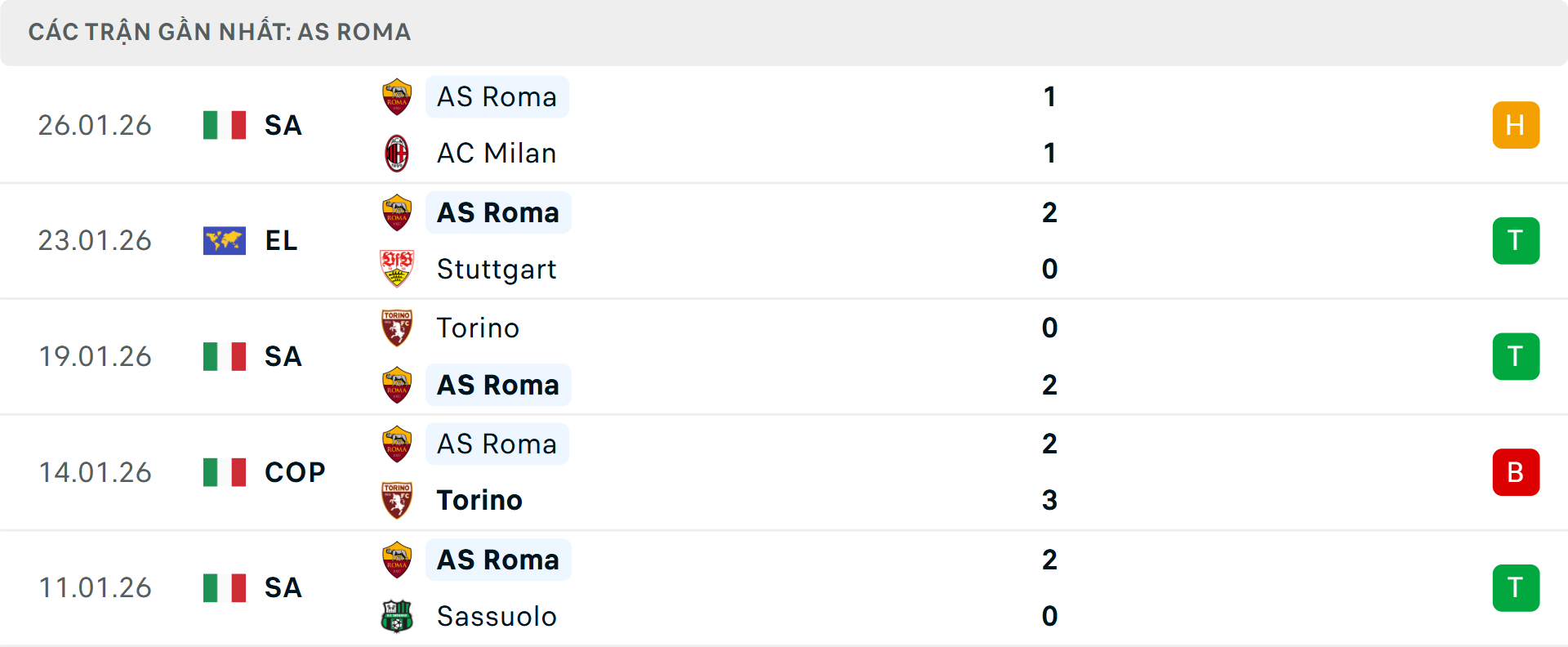Click the yellow H draw result badge

[x=1516, y=125]
